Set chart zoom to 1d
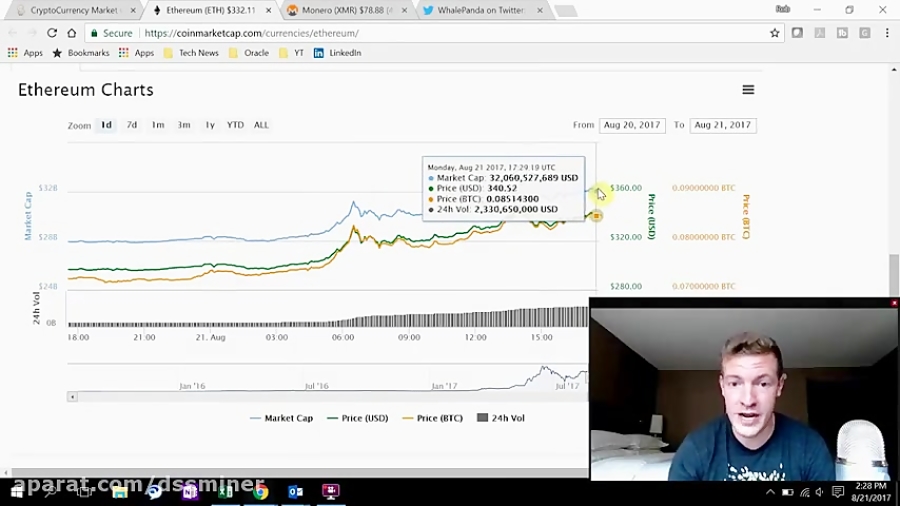 point(106,125)
